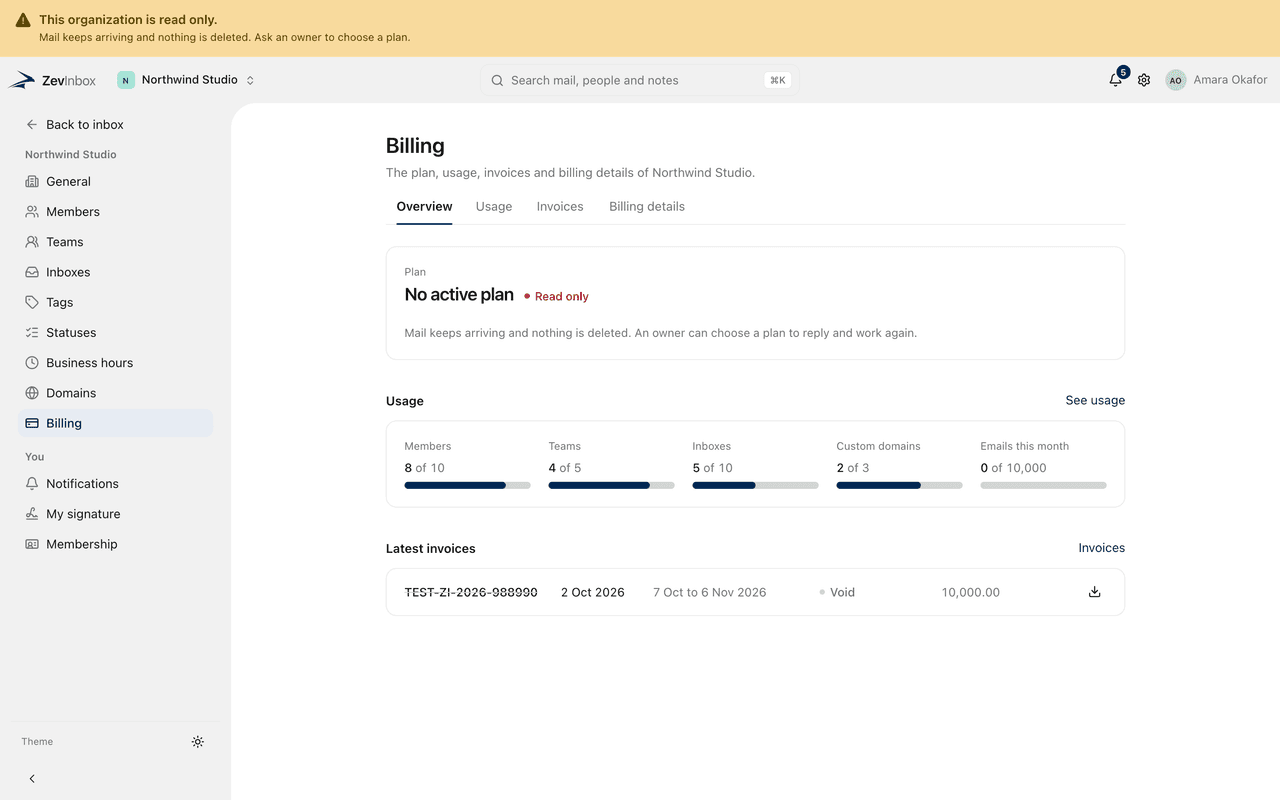Click the Billing card icon

point(32,423)
